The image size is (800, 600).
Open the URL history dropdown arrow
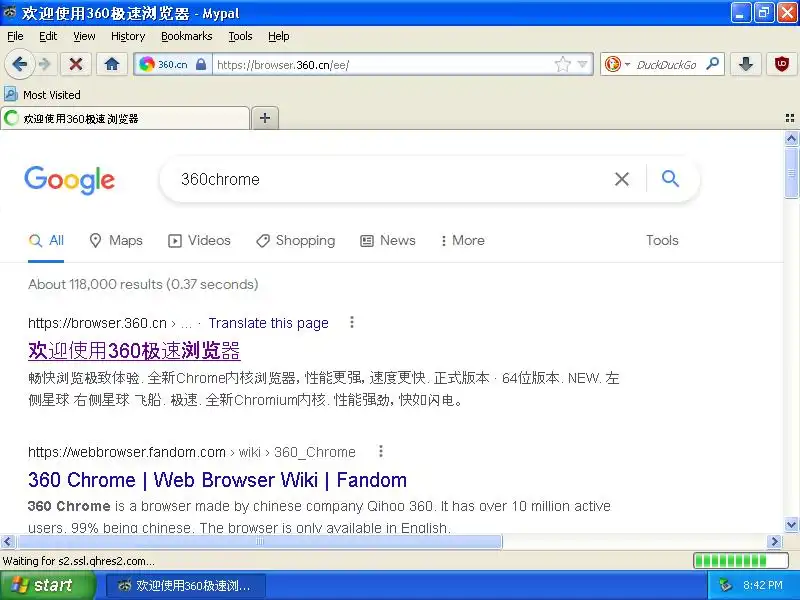(x=582, y=65)
